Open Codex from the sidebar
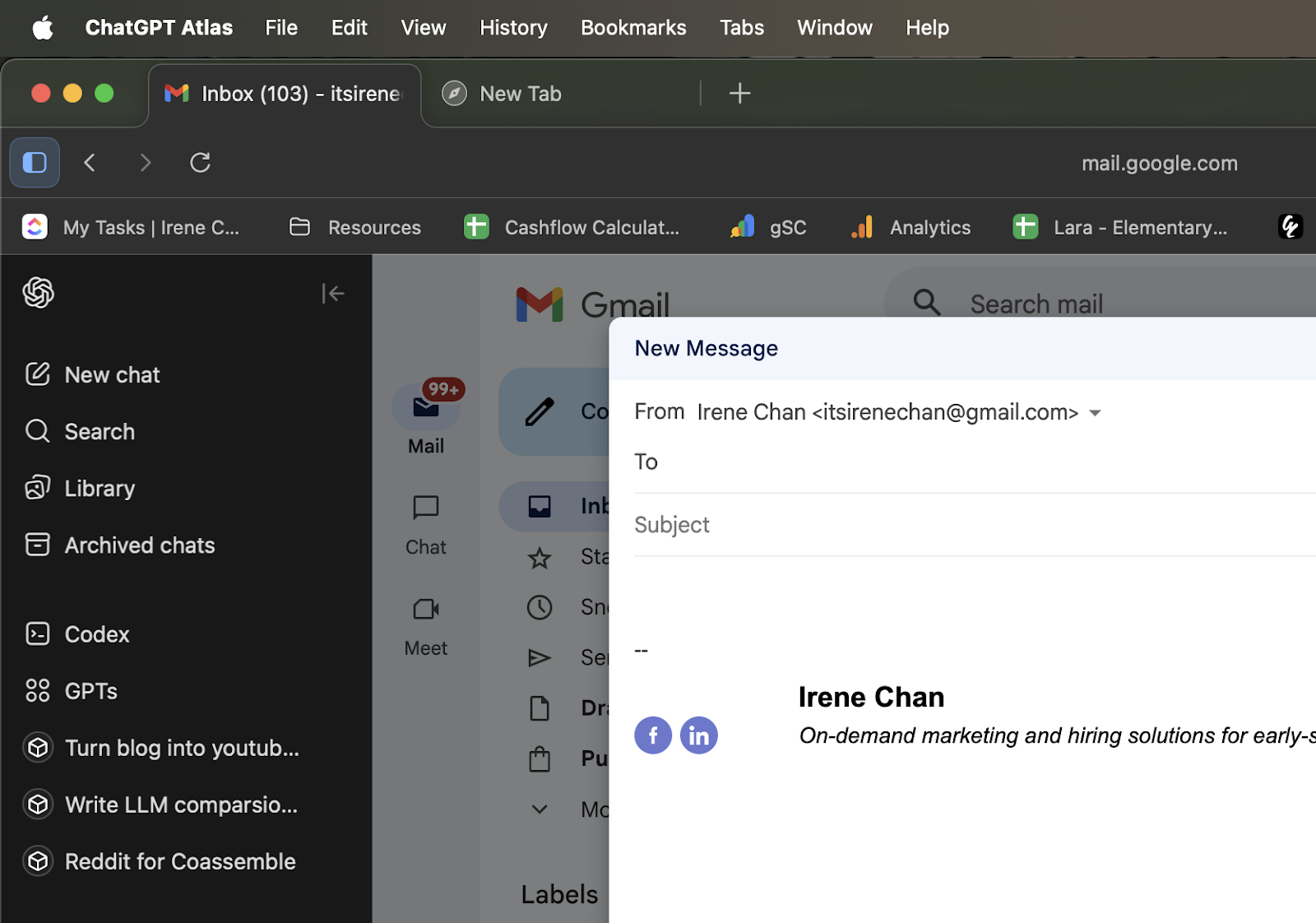Image resolution: width=1316 pixels, height=923 pixels. (x=77, y=633)
